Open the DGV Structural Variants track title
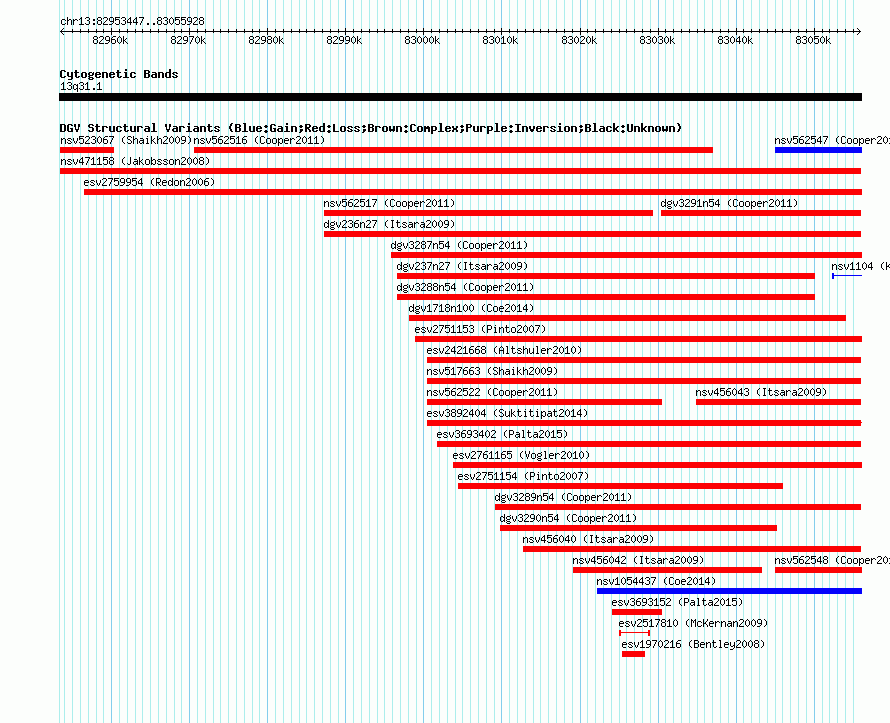Viewport: 890px width, 723px height. click(371, 128)
